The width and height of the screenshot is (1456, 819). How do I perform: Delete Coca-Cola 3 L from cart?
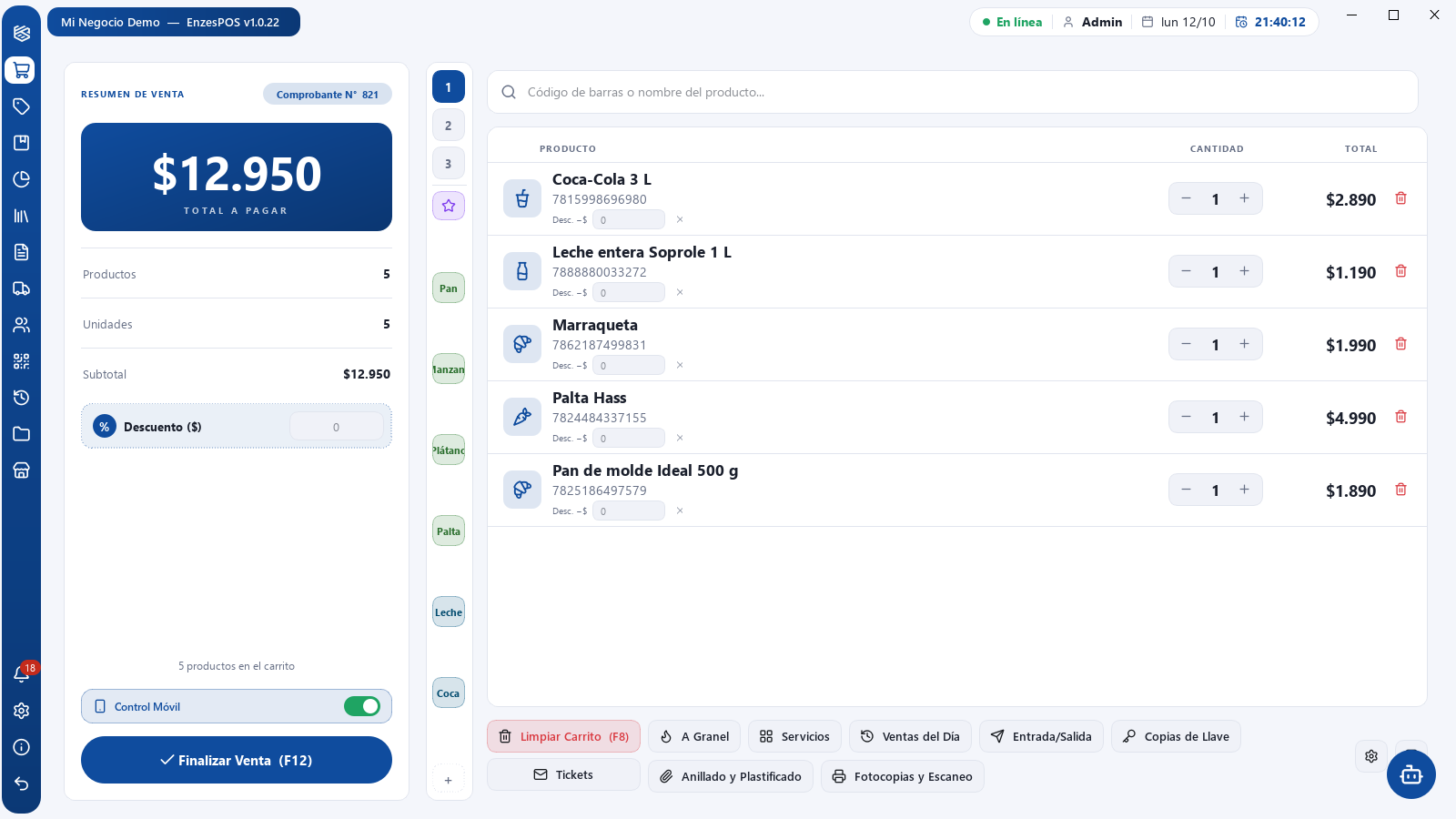(1400, 198)
